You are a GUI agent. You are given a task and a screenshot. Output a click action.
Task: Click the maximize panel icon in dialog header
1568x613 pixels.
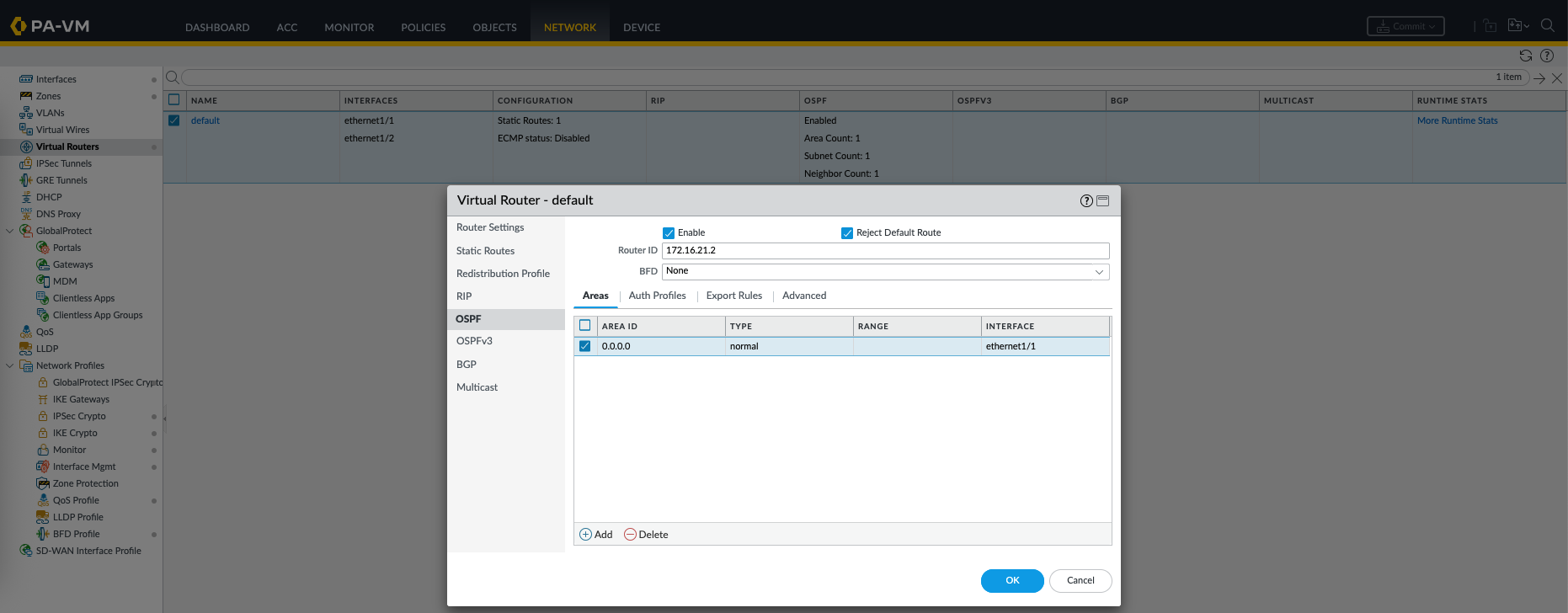(1103, 200)
